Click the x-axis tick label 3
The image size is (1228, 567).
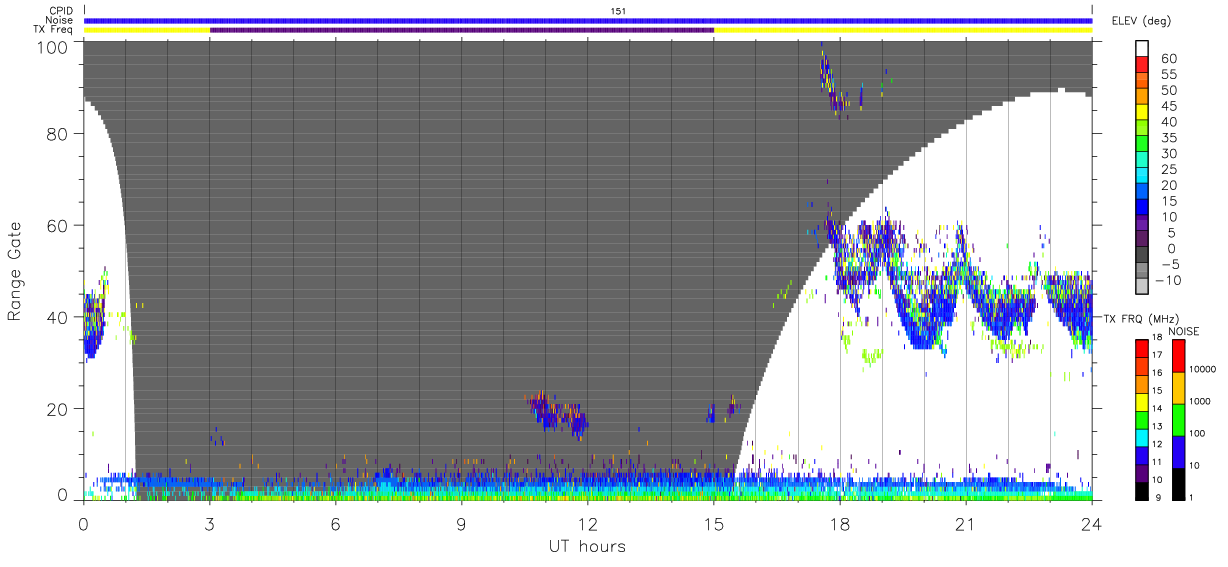coord(210,524)
